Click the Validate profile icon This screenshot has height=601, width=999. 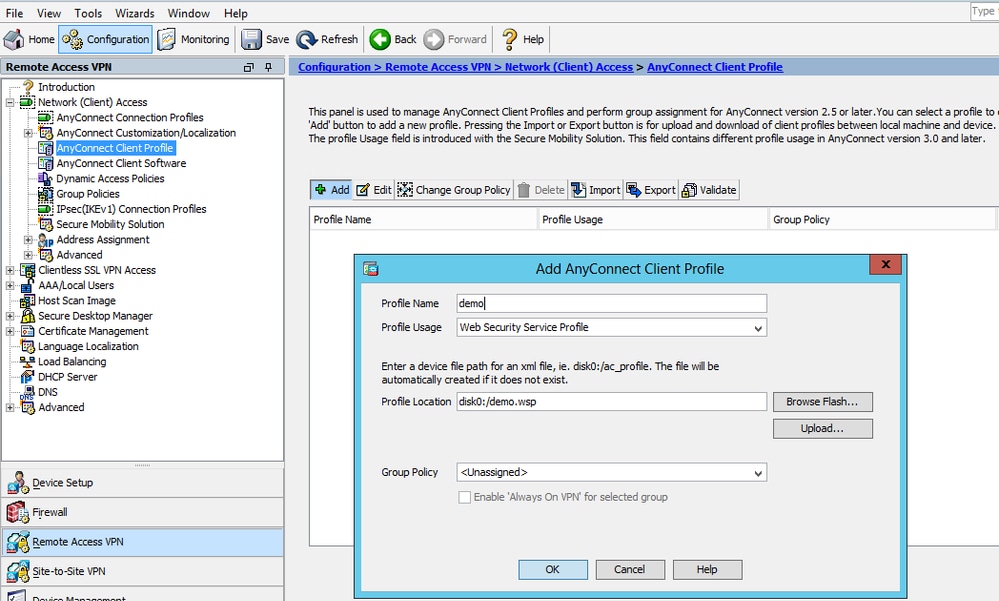(689, 190)
